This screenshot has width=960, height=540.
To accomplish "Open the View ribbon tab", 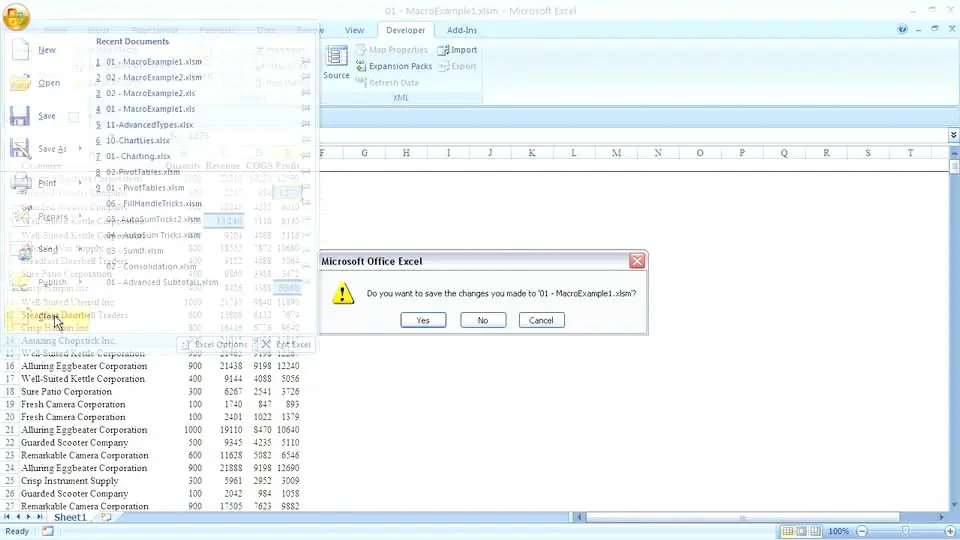I will [354, 30].
